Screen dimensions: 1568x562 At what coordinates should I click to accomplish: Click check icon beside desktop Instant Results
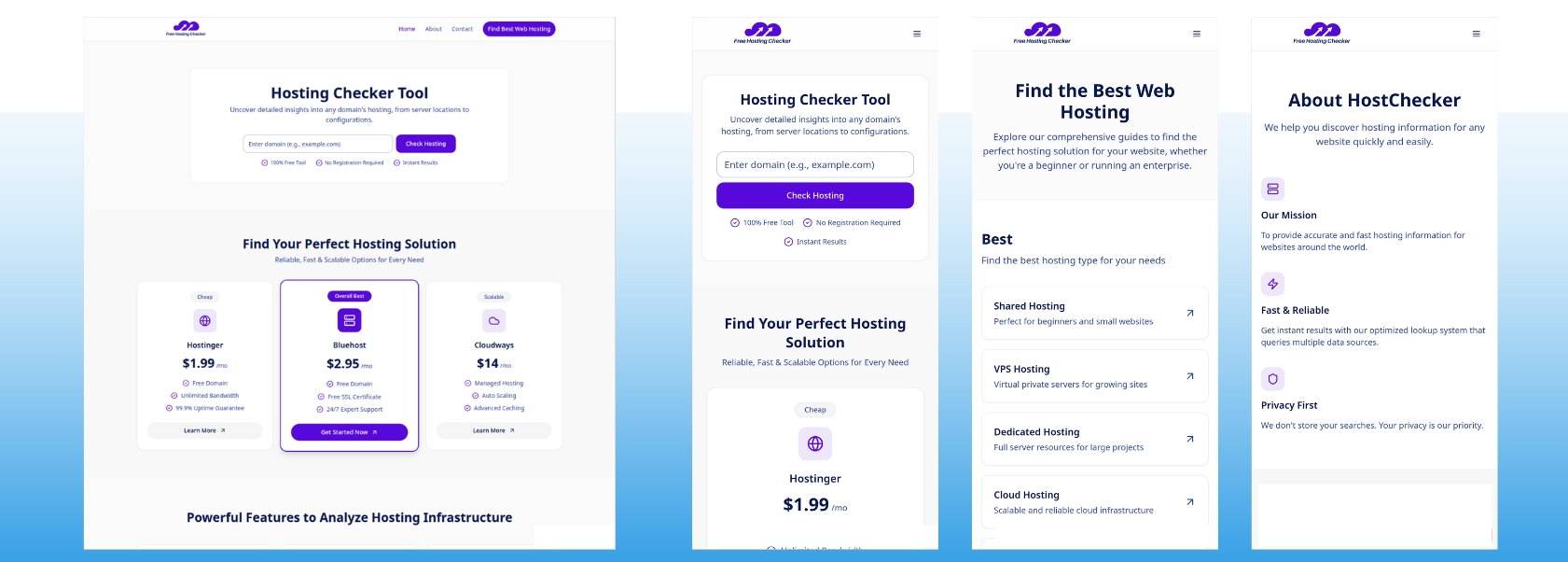click(x=396, y=162)
